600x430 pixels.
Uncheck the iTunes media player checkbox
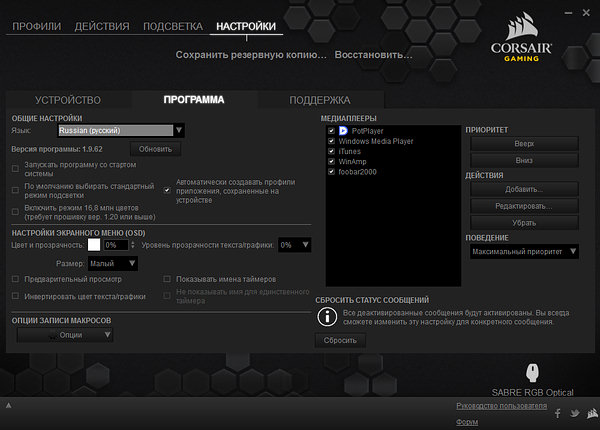pos(331,151)
